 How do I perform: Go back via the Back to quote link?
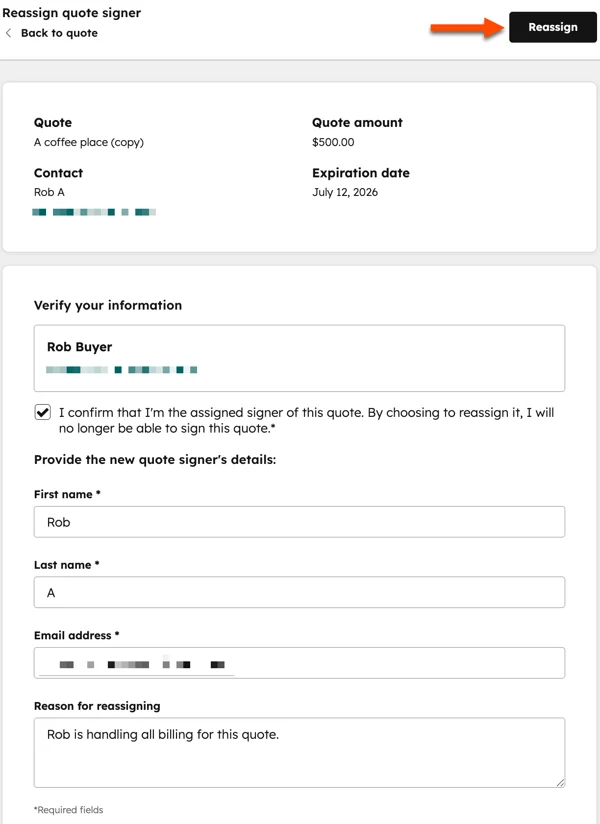coord(59,33)
